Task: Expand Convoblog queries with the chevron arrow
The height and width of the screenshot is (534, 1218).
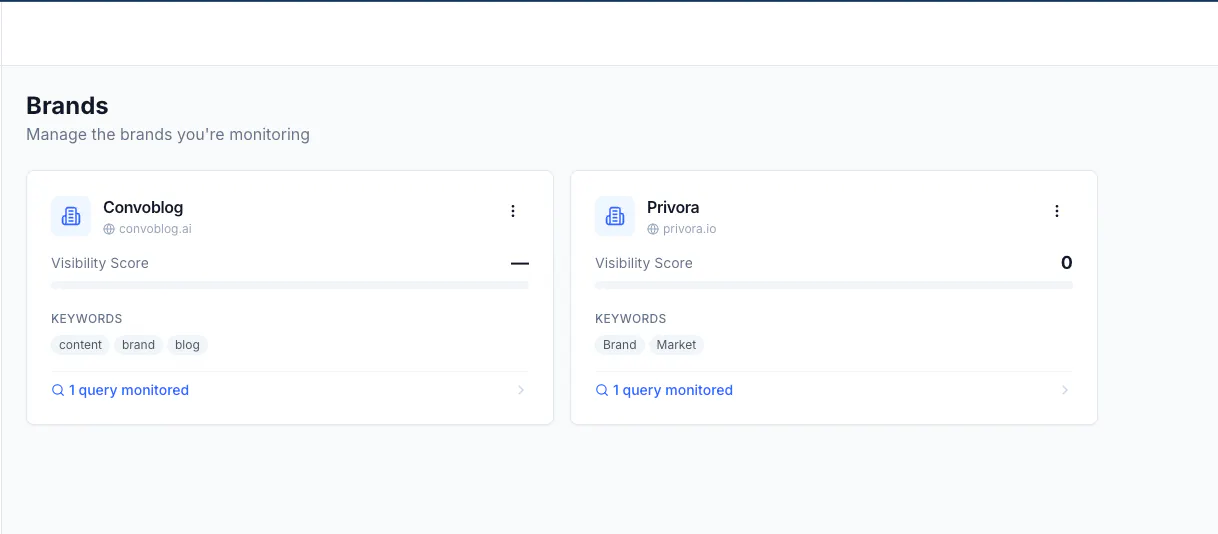Action: click(x=521, y=390)
